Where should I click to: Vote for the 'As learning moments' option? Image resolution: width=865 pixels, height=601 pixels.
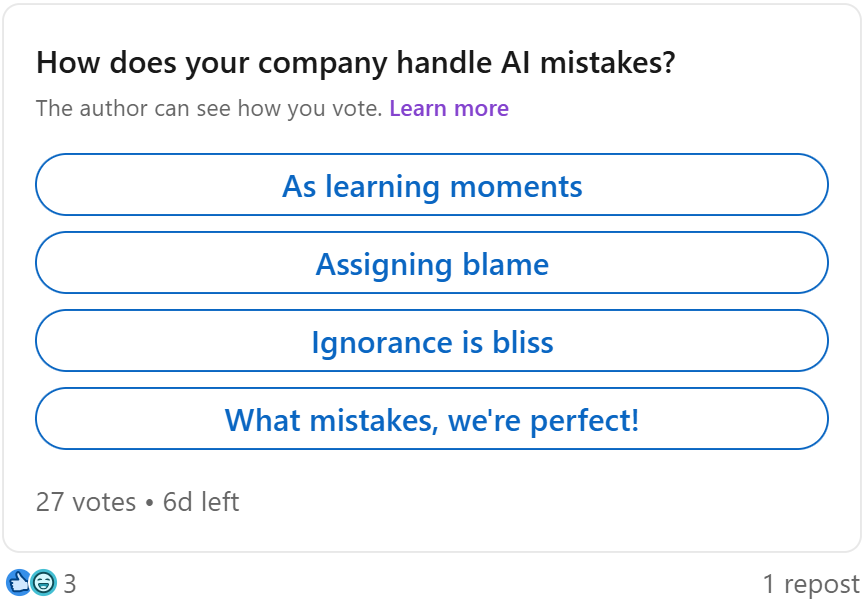(432, 185)
